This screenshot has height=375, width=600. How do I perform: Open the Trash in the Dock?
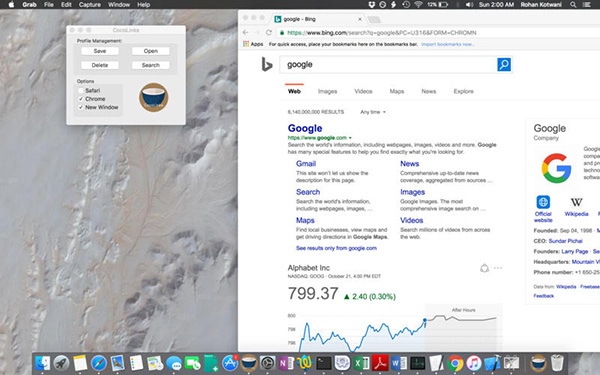(558, 363)
